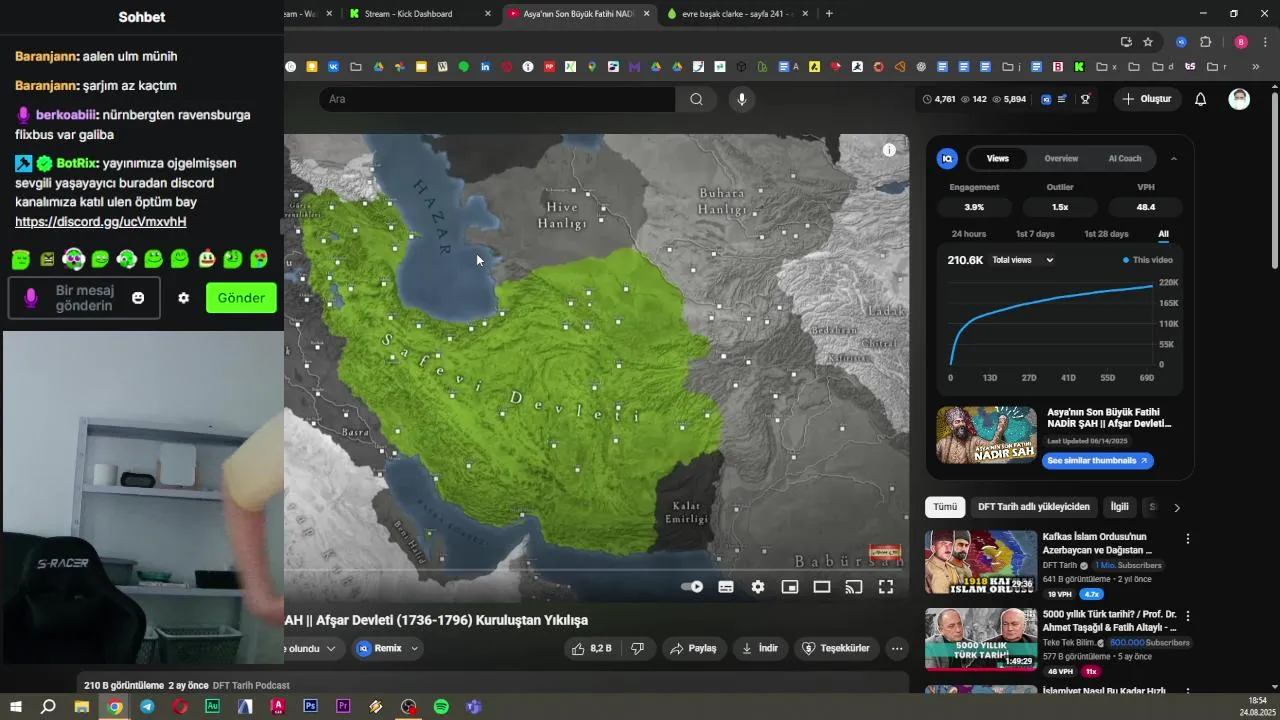The height and width of the screenshot is (720, 1280).
Task: Bookmark this page with star icon
Action: pyautogui.click(x=1148, y=42)
